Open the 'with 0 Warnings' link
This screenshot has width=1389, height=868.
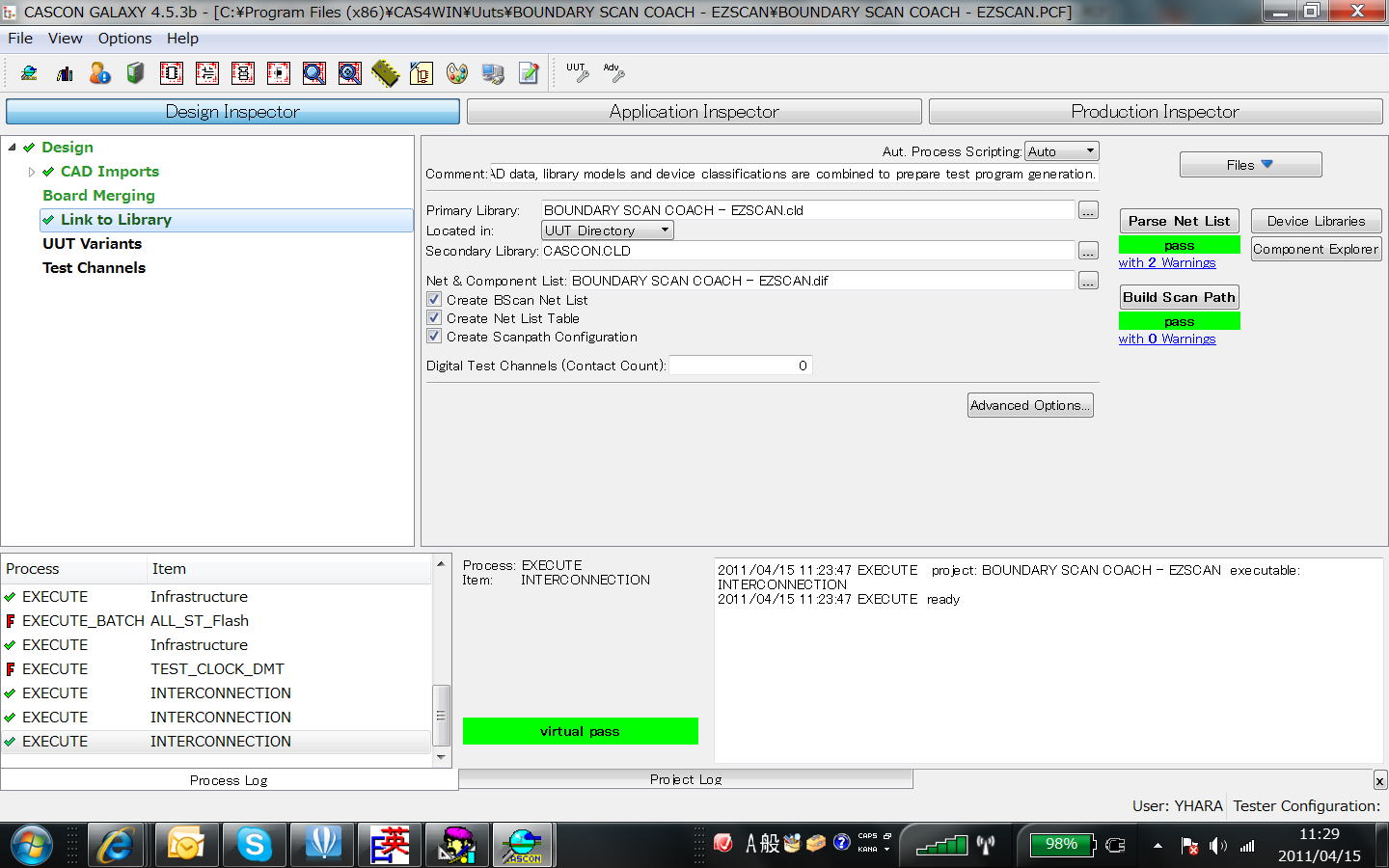(x=1167, y=339)
